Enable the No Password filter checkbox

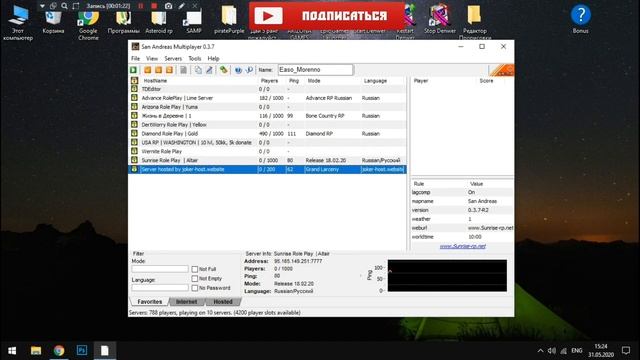pos(195,288)
